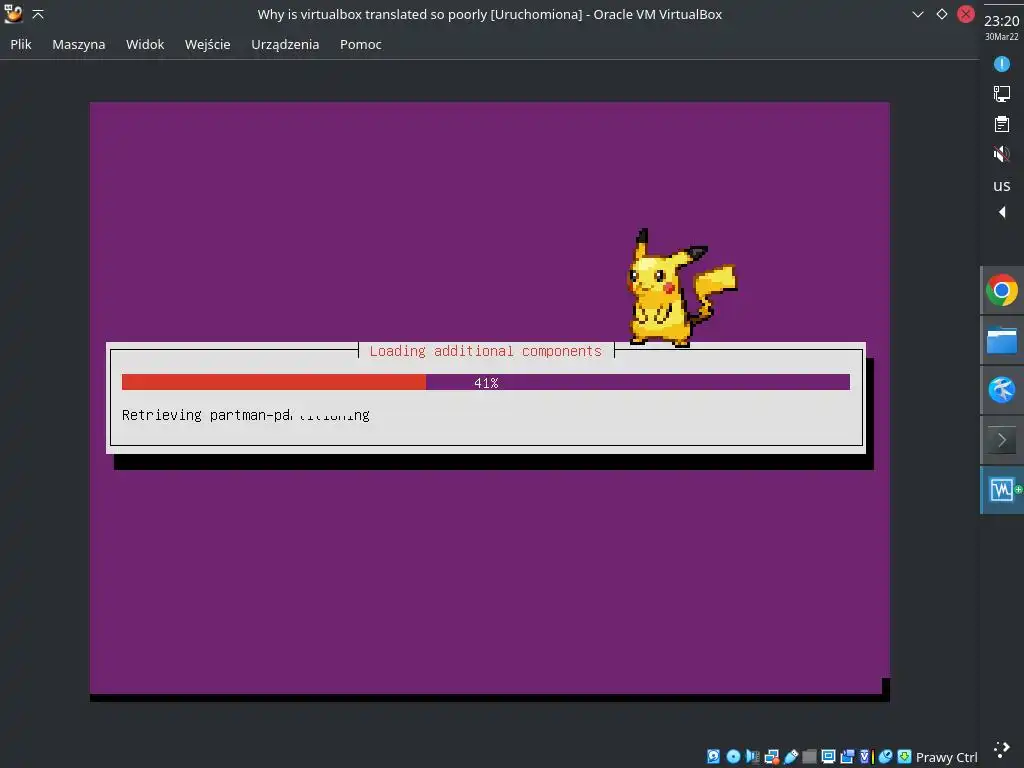The height and width of the screenshot is (768, 1024).
Task: Click the 'Loading additional components' title
Action: [486, 351]
